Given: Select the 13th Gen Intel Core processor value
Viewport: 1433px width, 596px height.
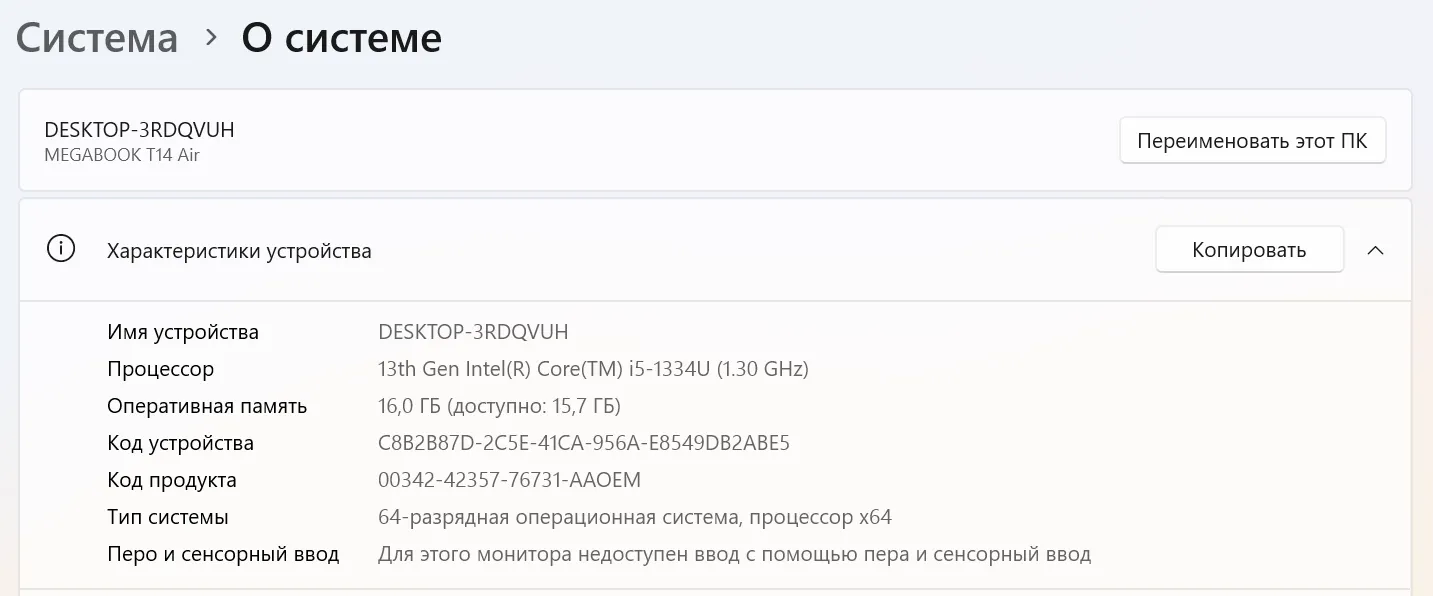Looking at the screenshot, I should coord(593,369).
